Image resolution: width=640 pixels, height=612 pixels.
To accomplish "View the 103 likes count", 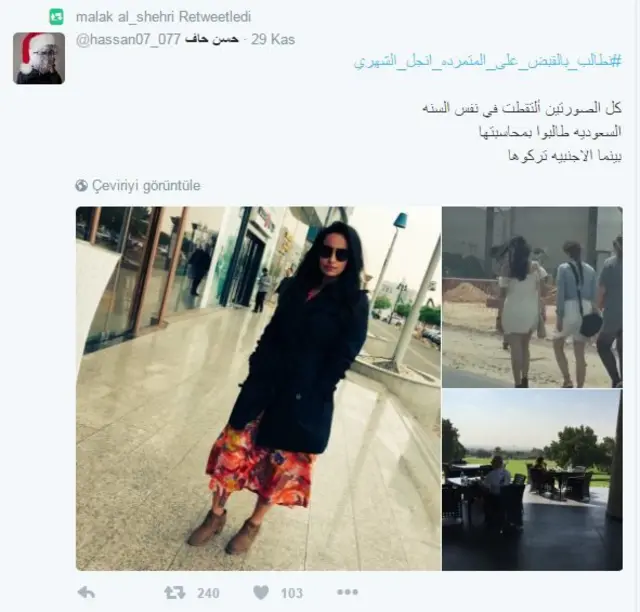I will coord(292,593).
